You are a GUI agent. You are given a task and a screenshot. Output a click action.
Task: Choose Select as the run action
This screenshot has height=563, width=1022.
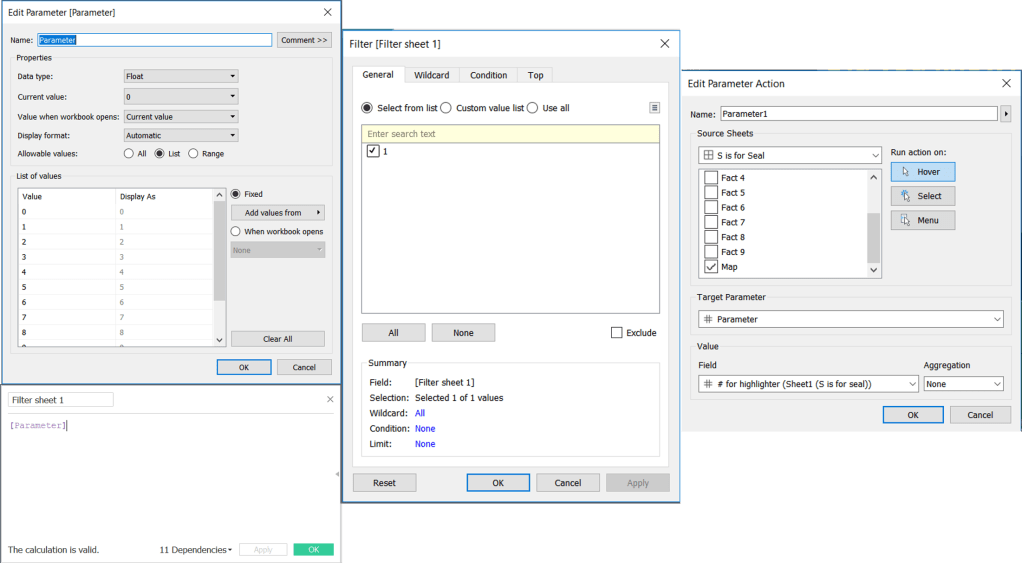click(x=922, y=196)
